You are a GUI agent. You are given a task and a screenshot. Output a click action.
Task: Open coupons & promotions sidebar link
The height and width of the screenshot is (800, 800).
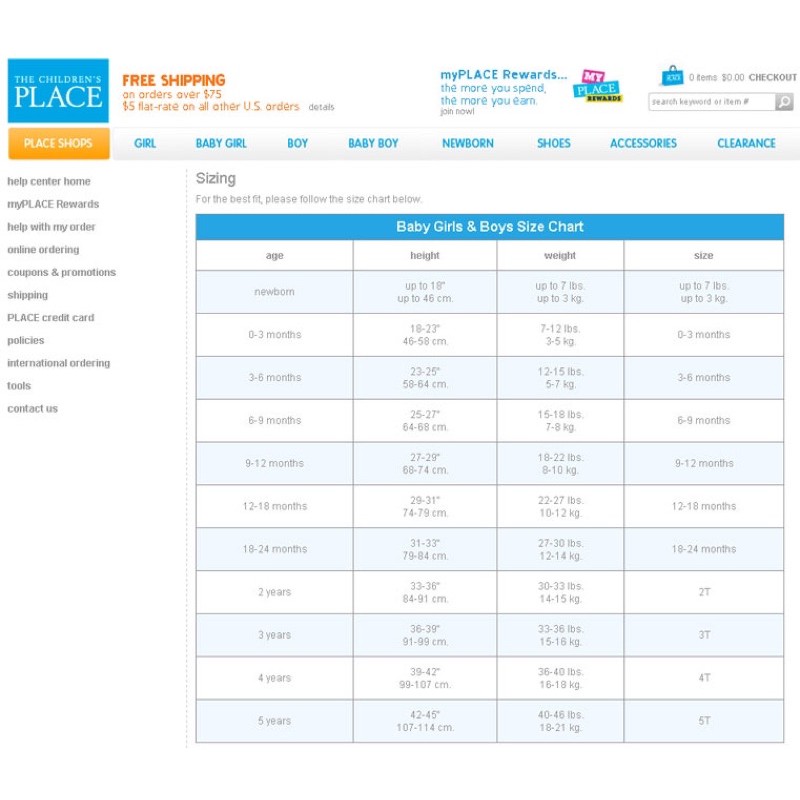[x=62, y=272]
